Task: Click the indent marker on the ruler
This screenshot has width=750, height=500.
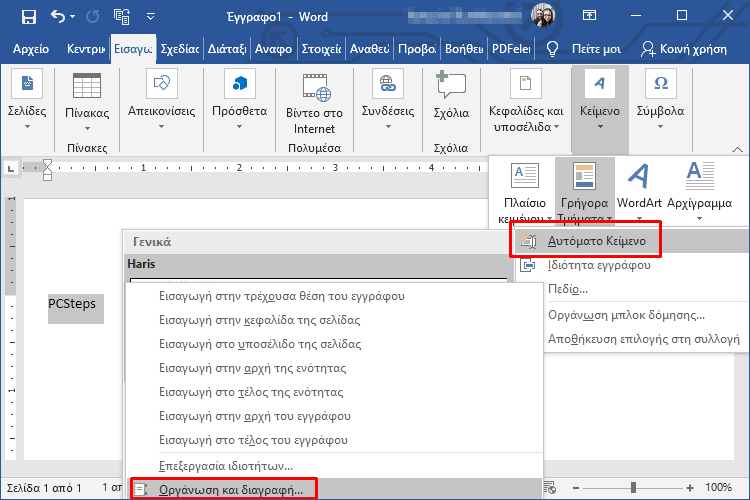Action: 47,170
